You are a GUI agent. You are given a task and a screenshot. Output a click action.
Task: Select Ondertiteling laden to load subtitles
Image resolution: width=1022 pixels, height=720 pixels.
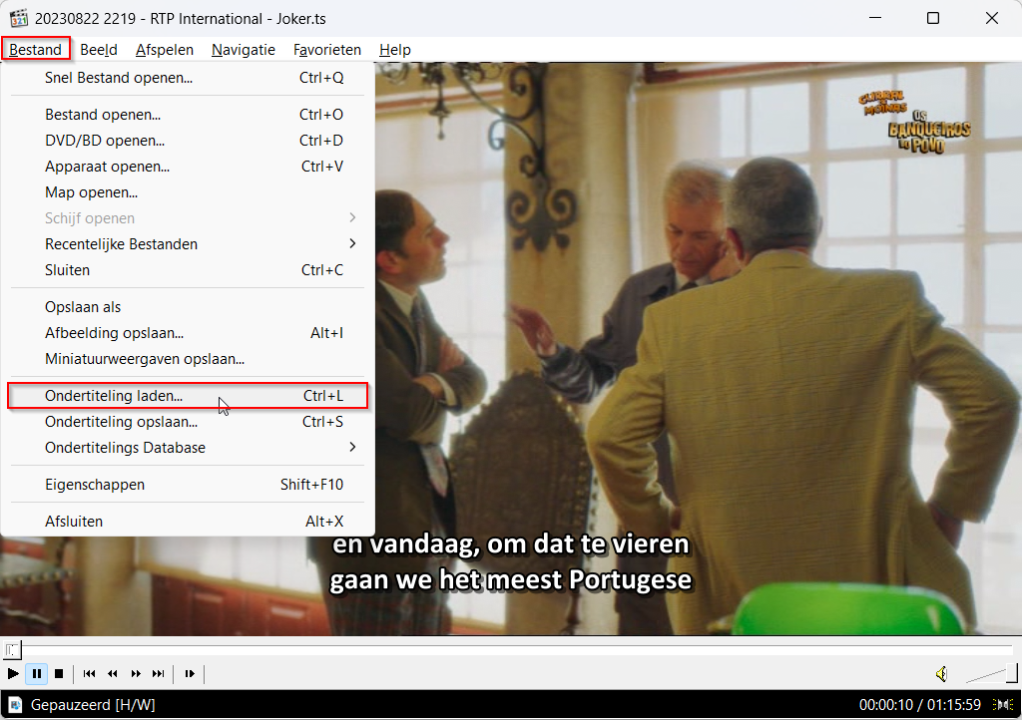coord(113,396)
